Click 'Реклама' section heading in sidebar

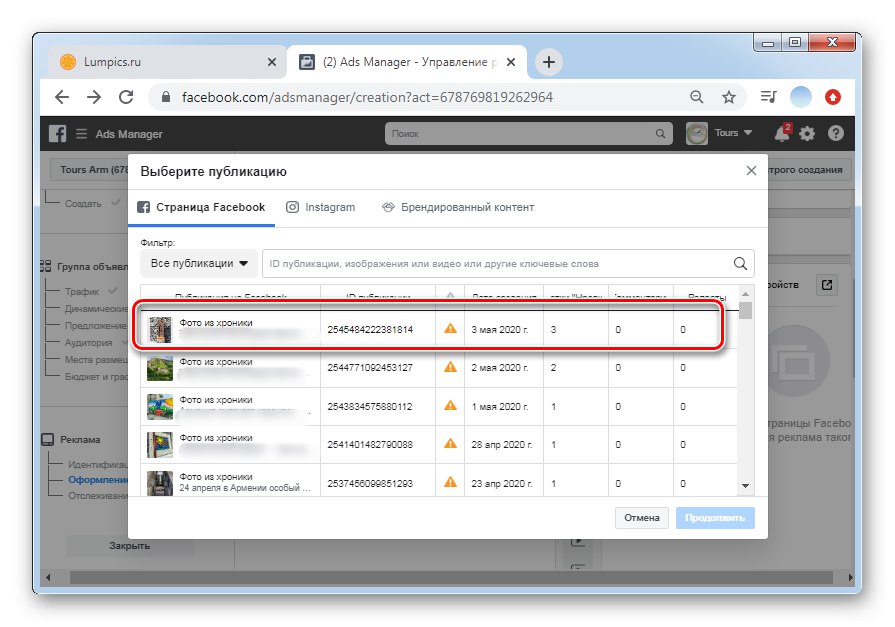pos(80,440)
